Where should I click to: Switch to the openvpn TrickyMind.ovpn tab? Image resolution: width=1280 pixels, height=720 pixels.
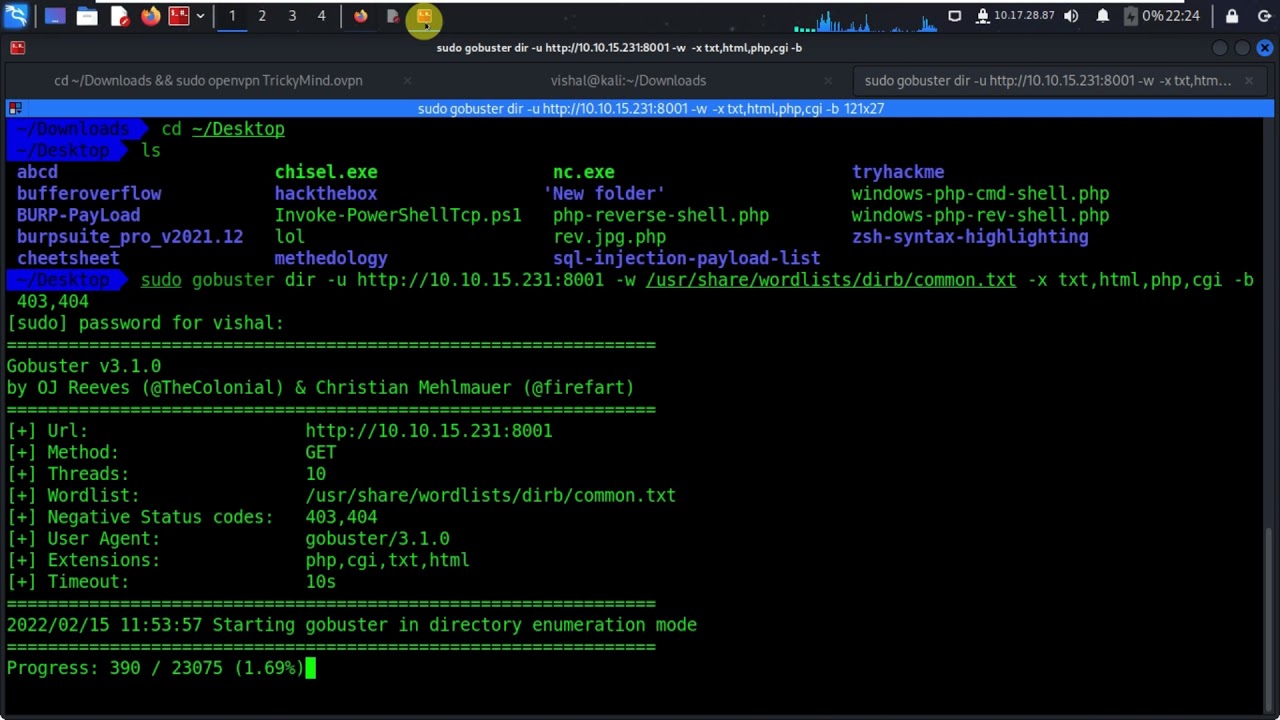click(x=208, y=80)
